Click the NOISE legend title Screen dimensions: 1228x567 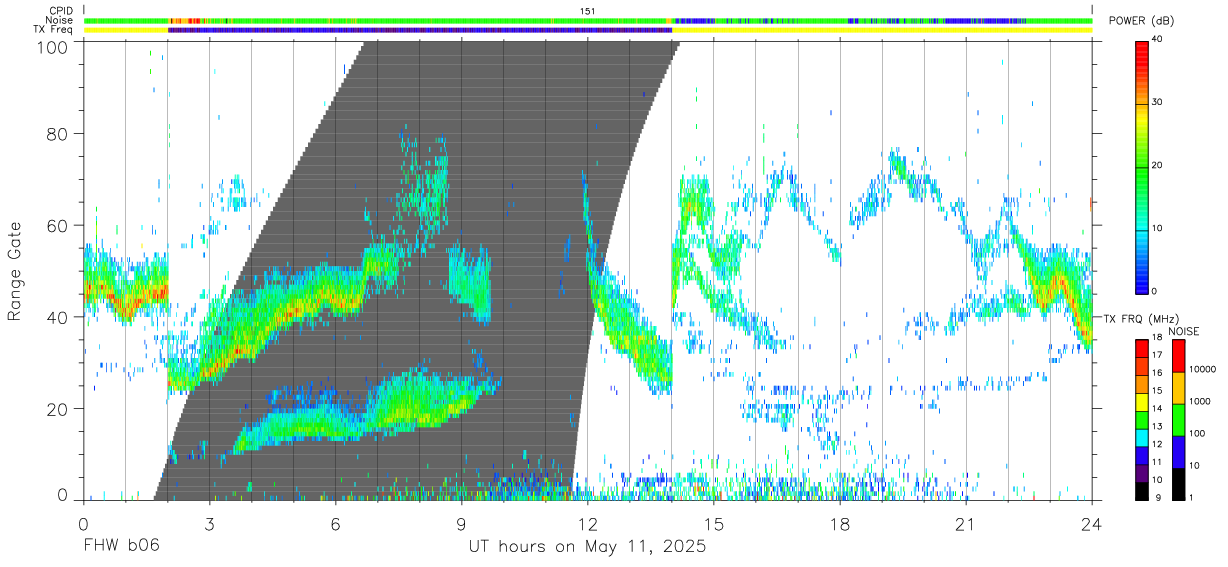1185,331
